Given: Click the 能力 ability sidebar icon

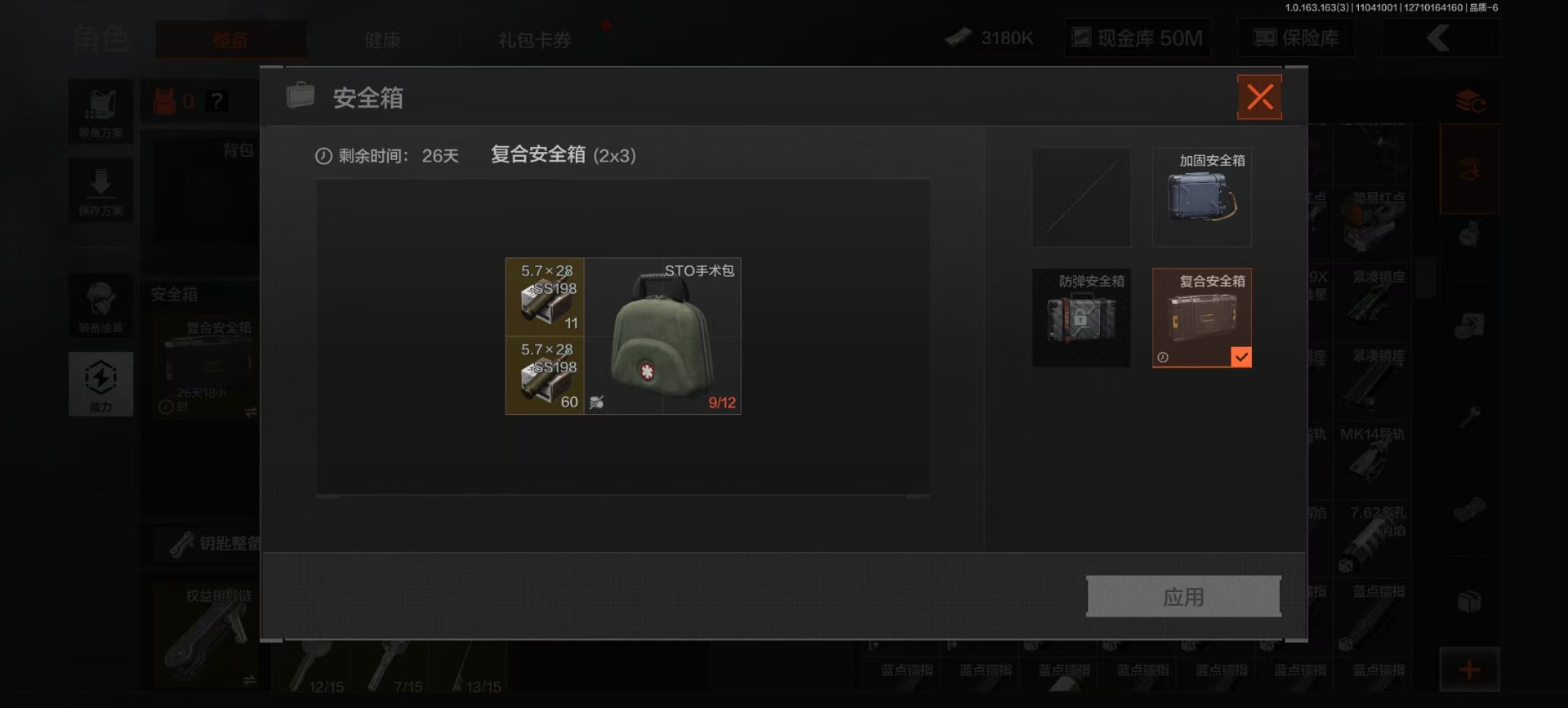Looking at the screenshot, I should click(100, 384).
